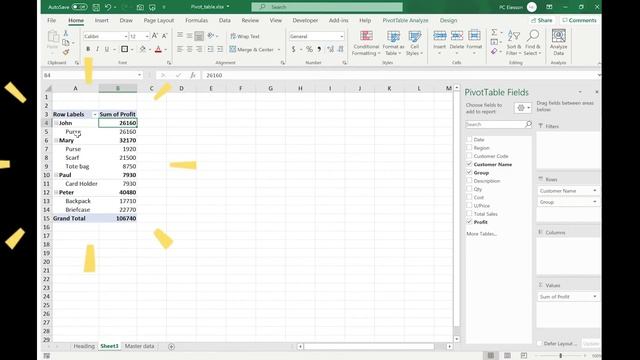Save the workbook using the disk icon

pos(96,7)
